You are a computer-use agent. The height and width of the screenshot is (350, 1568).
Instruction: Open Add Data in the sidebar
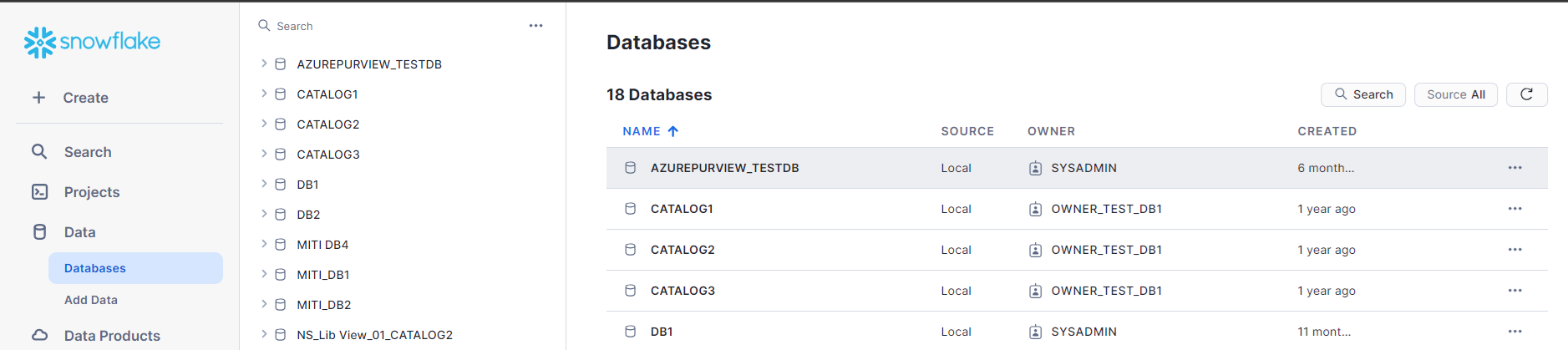coord(91,300)
